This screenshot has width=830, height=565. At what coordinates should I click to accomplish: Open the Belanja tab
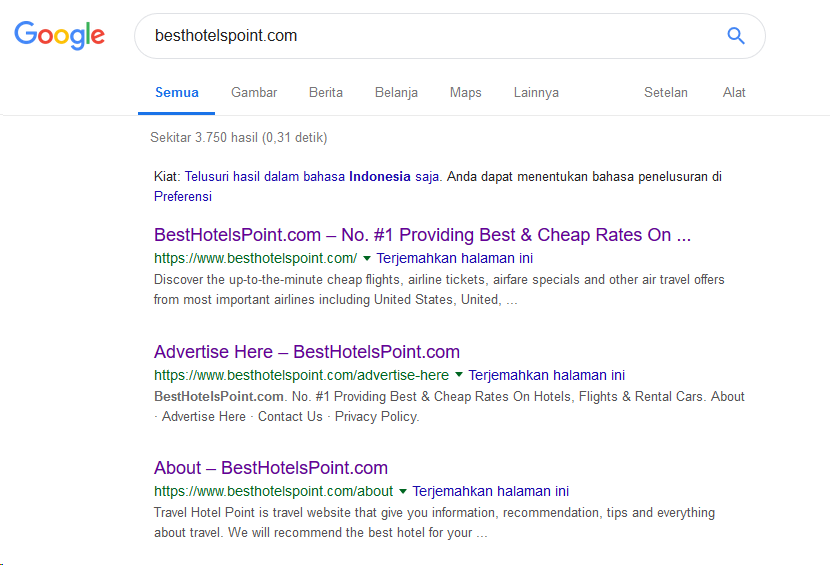pyautogui.click(x=396, y=93)
